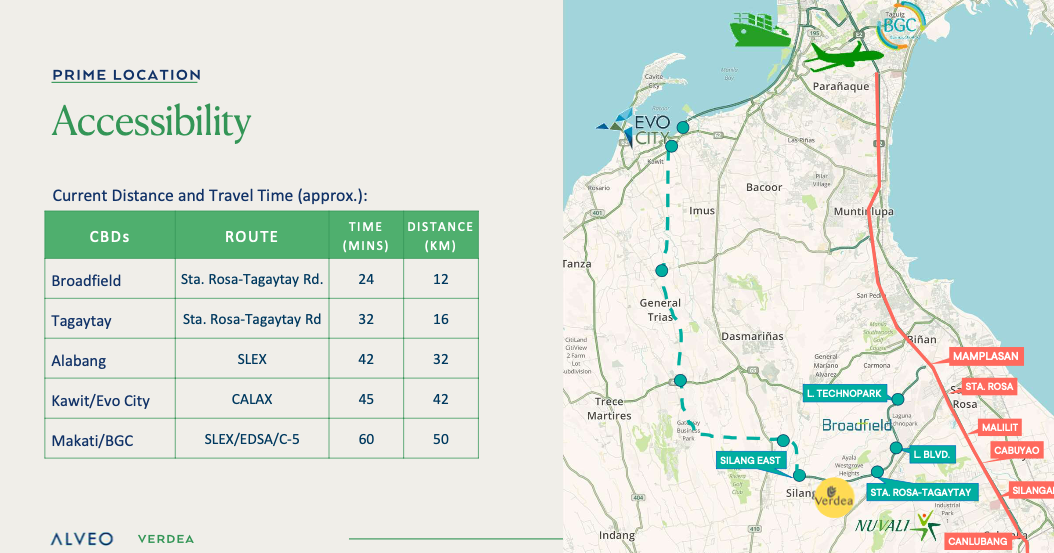This screenshot has height=553, width=1054.
Task: Click the green cargo ship icon
Action: 760,30
